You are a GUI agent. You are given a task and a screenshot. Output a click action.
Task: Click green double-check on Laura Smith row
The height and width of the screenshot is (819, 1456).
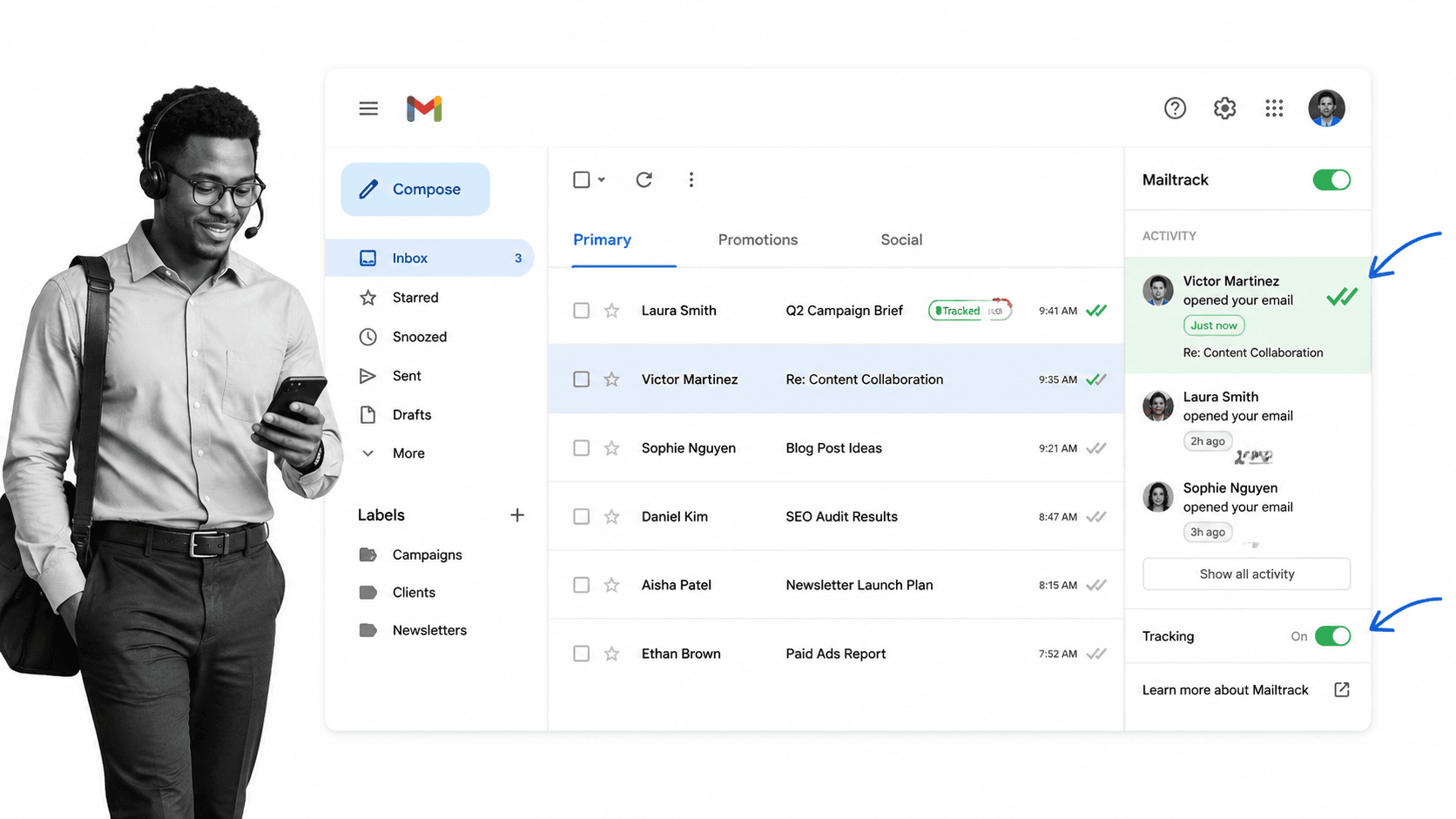pyautogui.click(x=1096, y=311)
